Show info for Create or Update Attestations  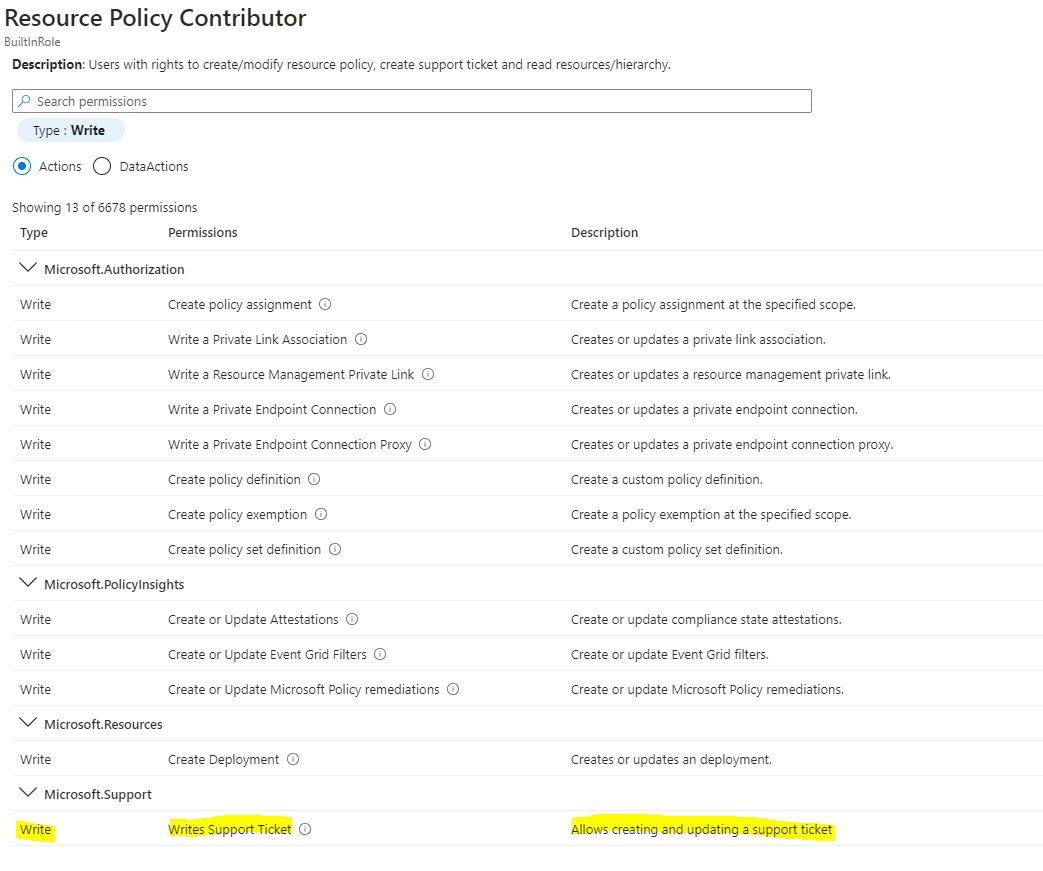pos(352,619)
